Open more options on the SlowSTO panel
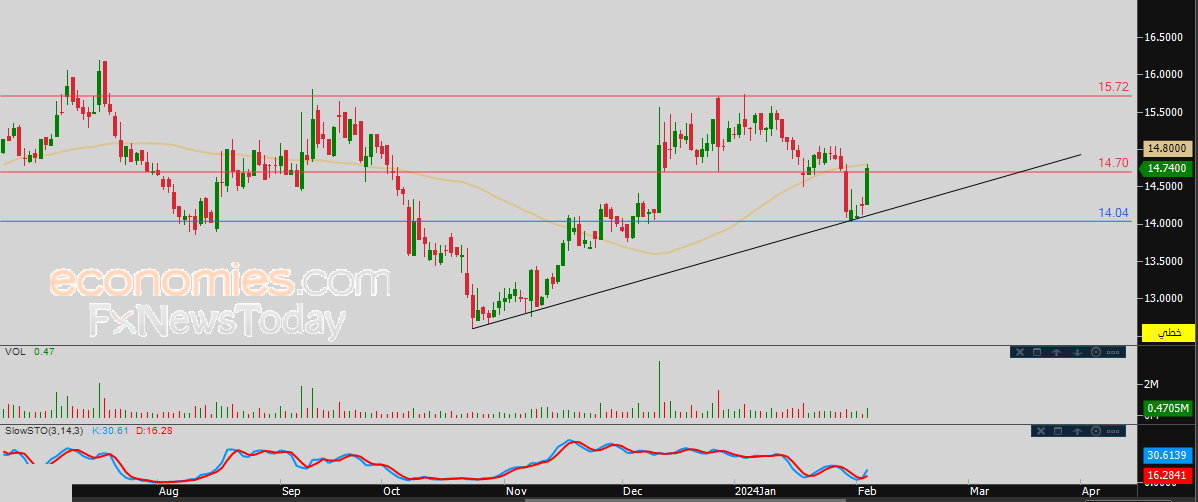This screenshot has height=502, width=1198. coord(1113,432)
